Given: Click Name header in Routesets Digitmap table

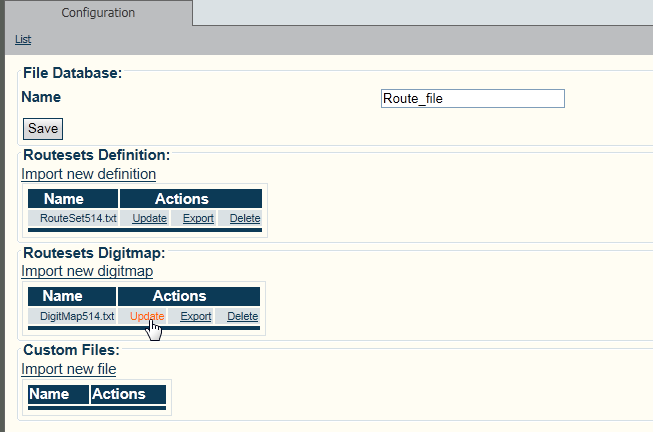Looking at the screenshot, I should pos(62,296).
